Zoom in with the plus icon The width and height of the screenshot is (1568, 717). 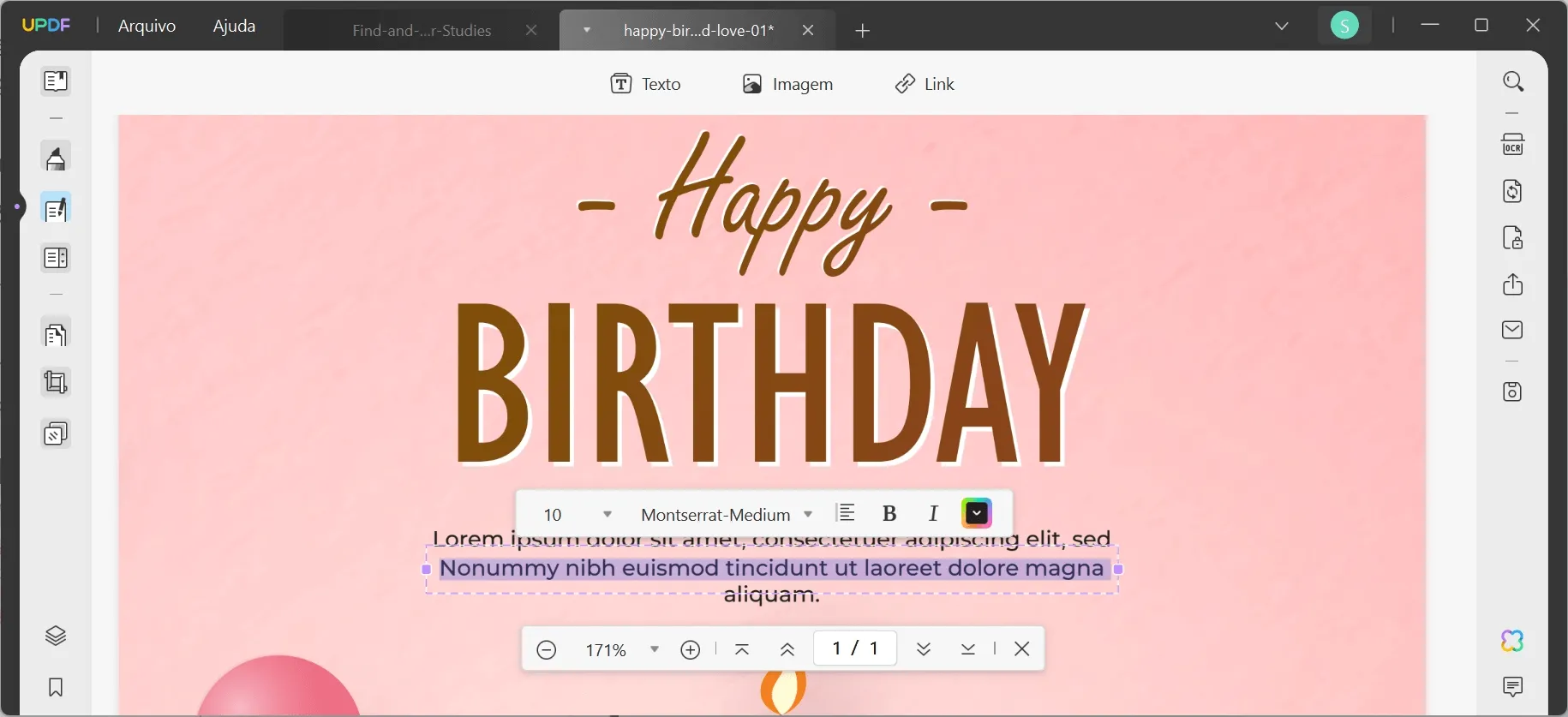[x=691, y=650]
